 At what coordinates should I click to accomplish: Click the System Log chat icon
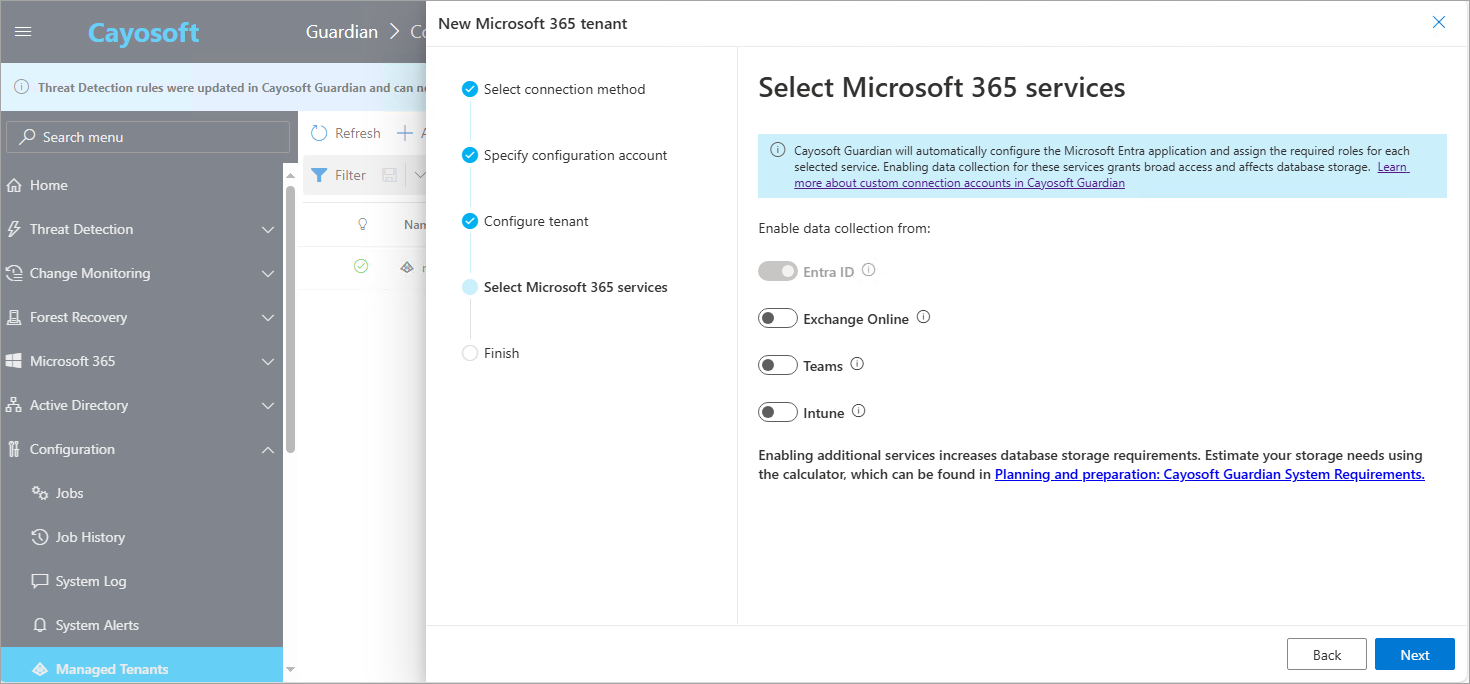(40, 581)
